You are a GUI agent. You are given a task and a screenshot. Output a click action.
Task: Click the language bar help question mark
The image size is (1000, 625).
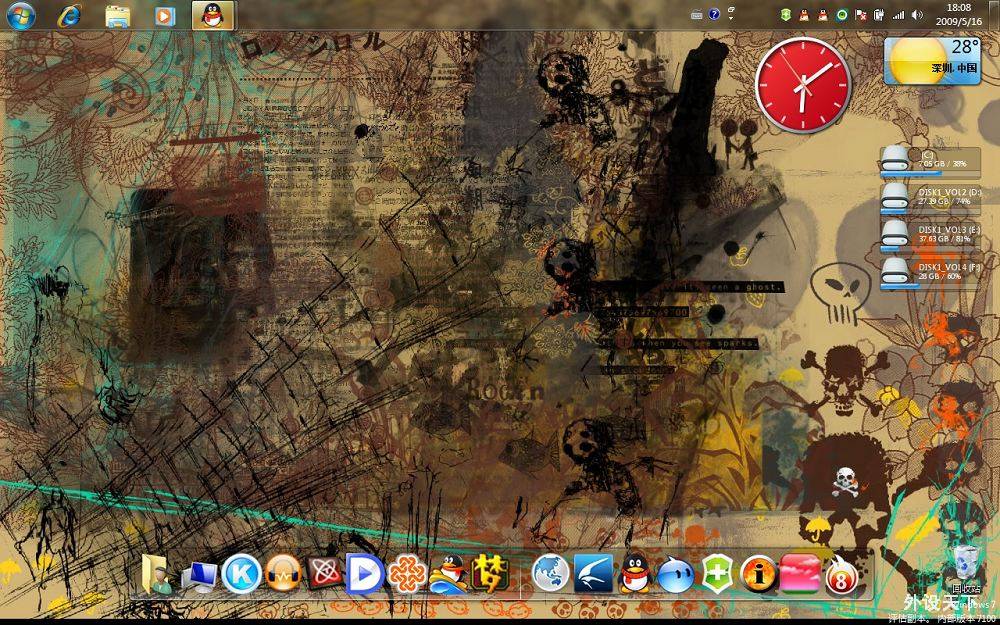point(714,15)
